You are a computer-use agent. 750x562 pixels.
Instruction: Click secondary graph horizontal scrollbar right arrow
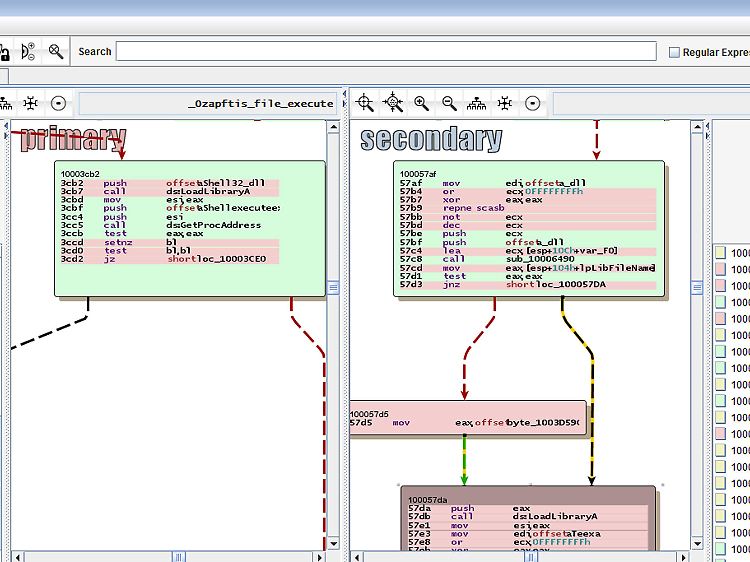pos(684,557)
